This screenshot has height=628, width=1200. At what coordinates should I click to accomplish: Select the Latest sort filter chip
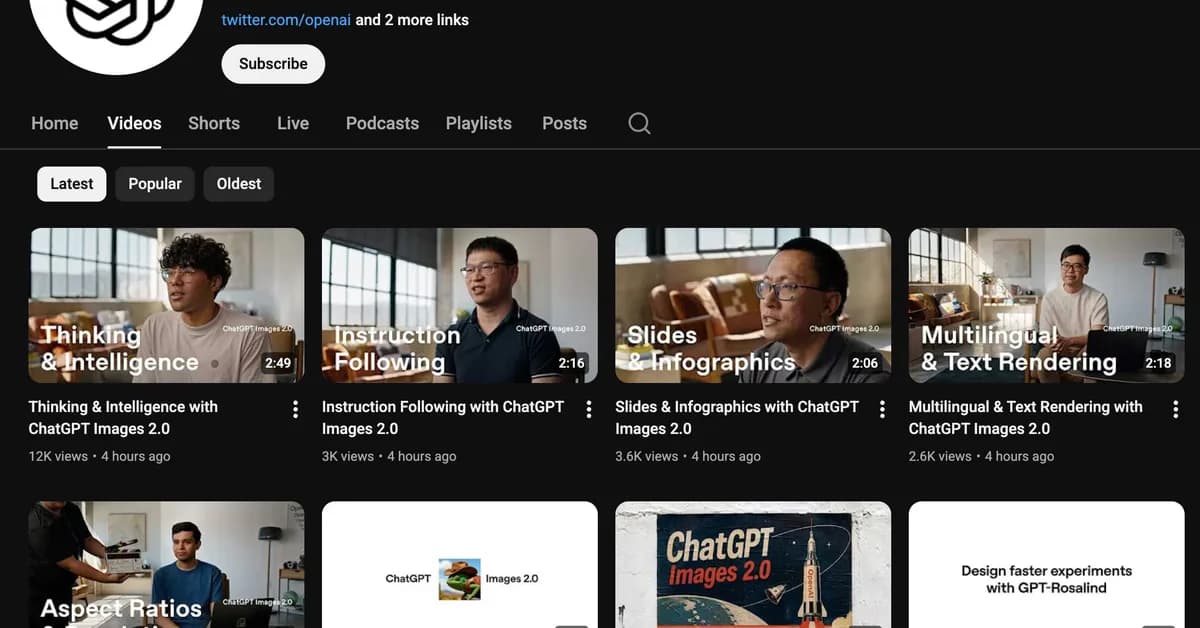tap(72, 184)
